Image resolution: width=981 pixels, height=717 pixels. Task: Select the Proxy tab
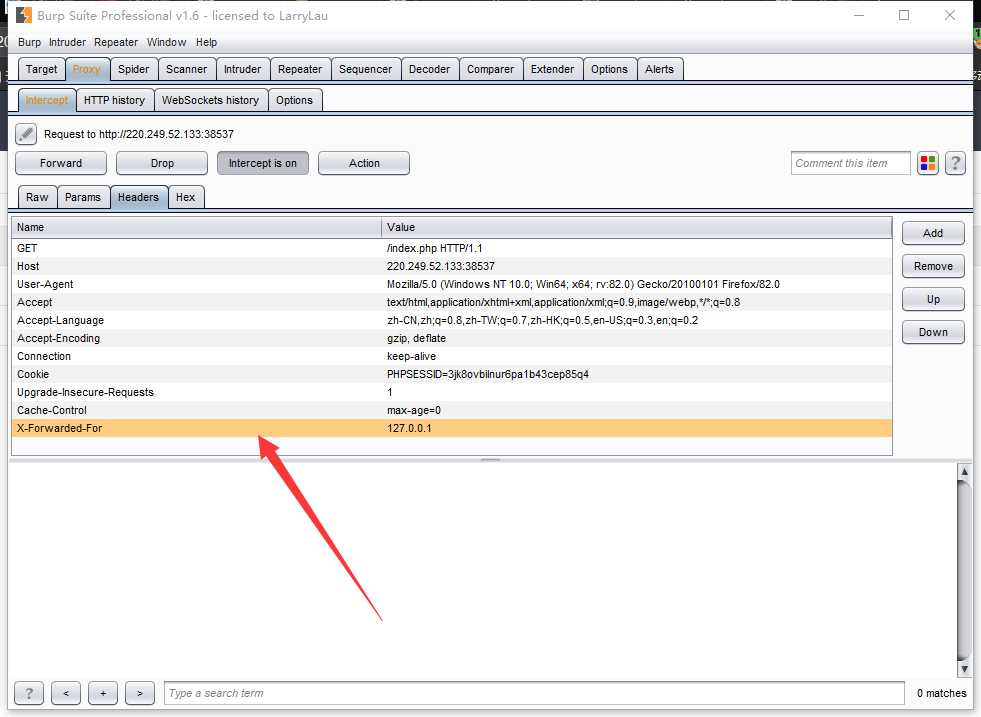point(87,69)
